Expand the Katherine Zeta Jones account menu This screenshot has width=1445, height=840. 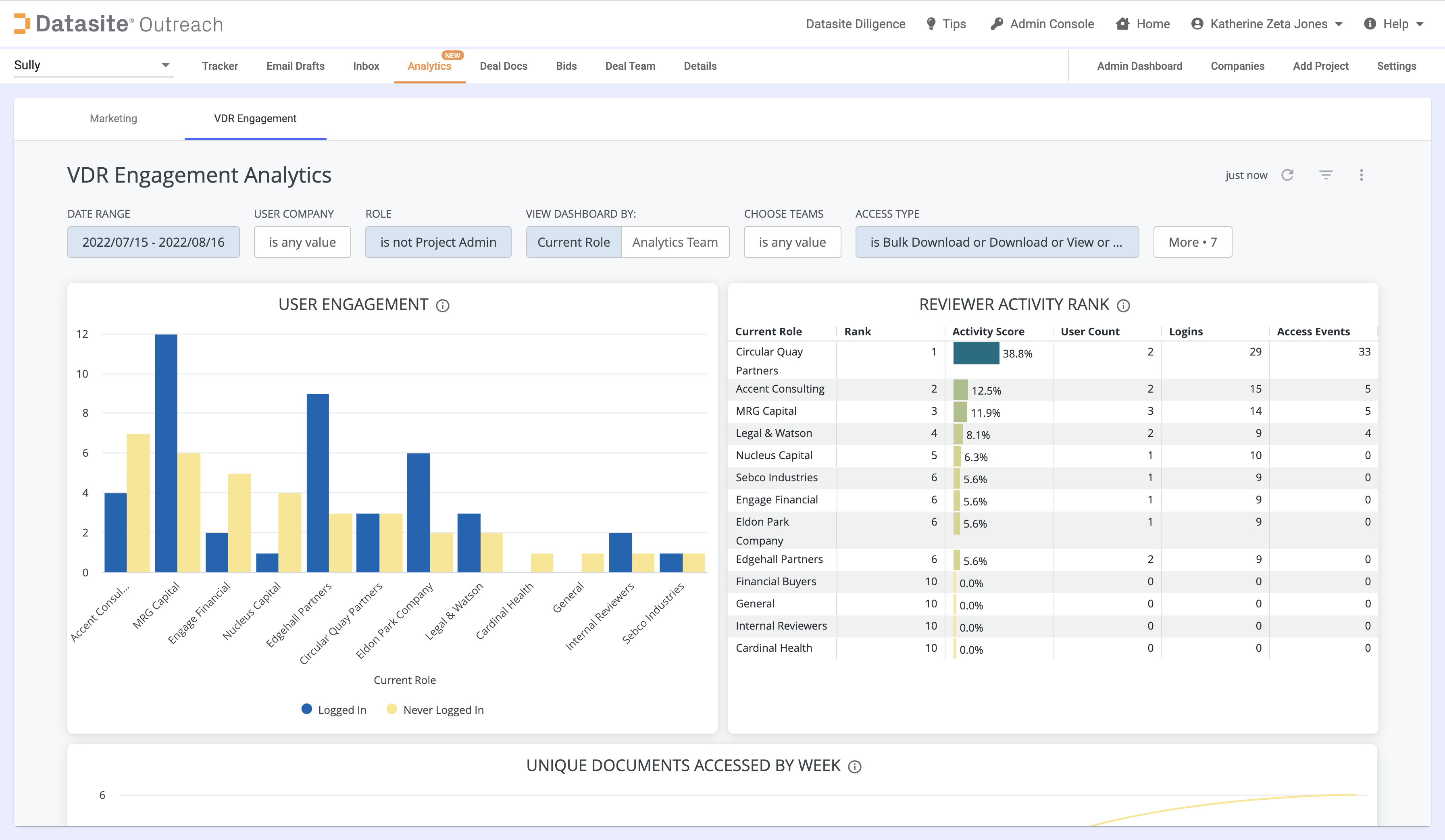pos(1267,23)
